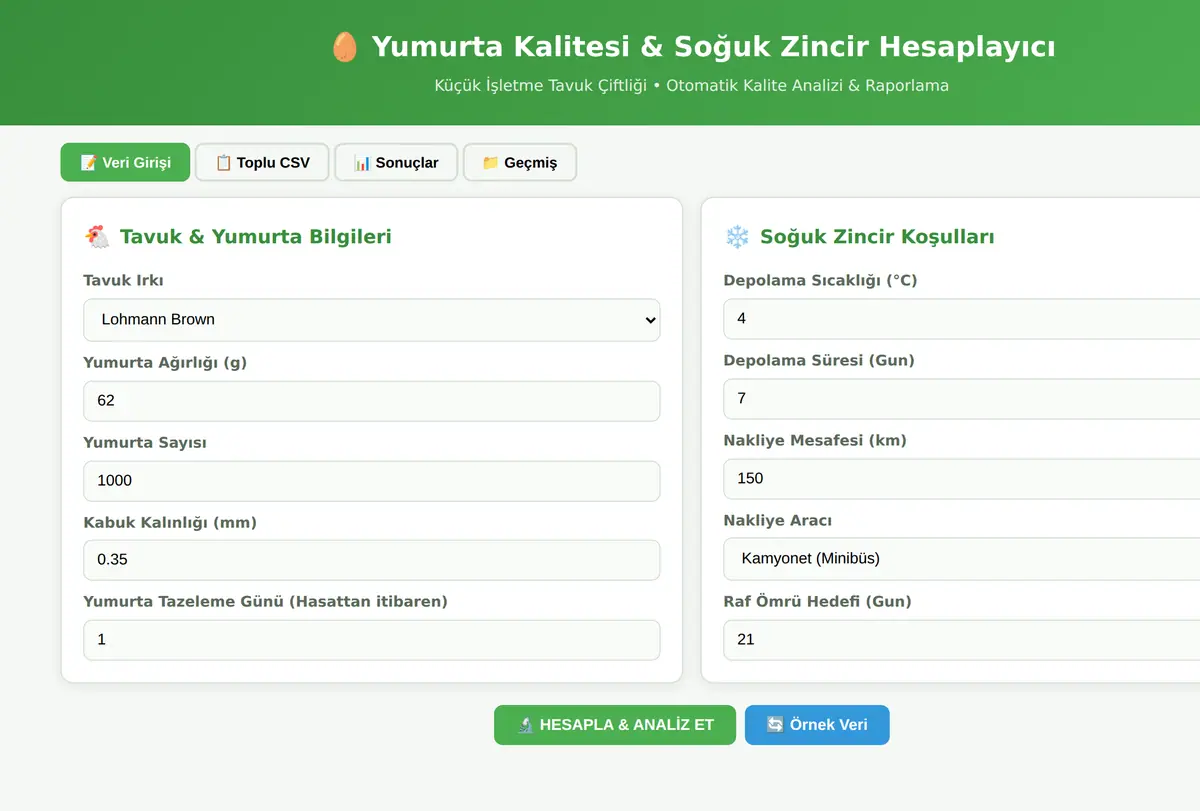
Task: Open the Veri Girişi tab
Action: pyautogui.click(x=125, y=162)
